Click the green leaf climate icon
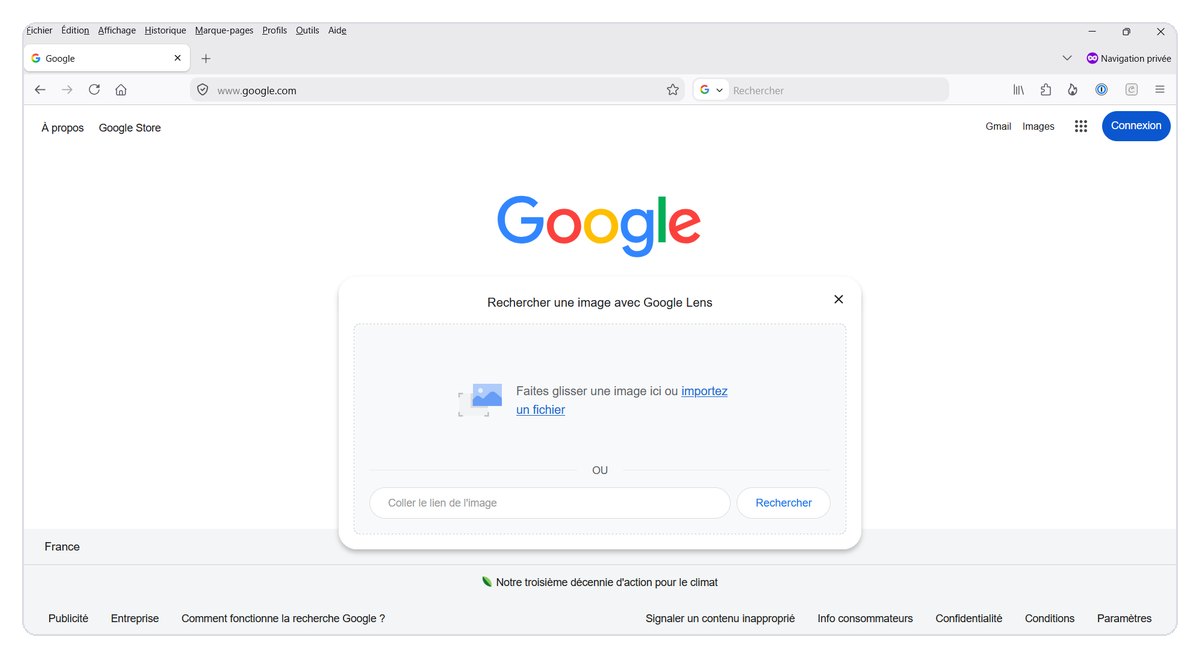This screenshot has height=658, width=1200. click(487, 582)
